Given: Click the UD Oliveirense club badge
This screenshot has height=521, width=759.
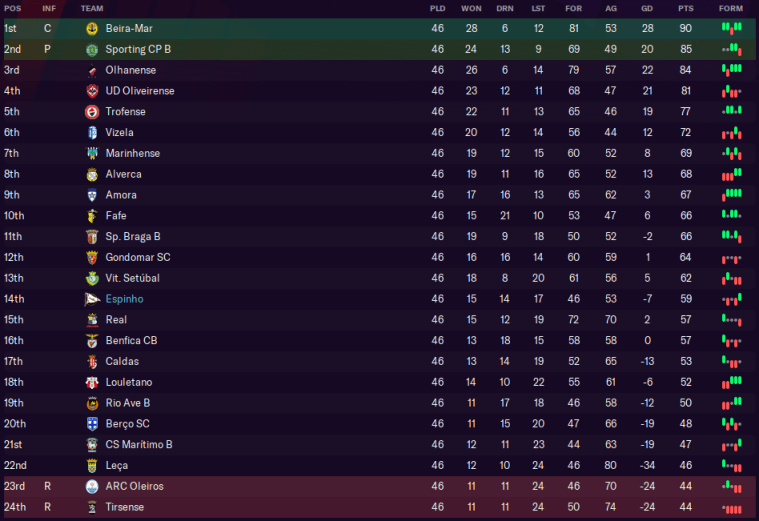Looking at the screenshot, I should [92, 91].
